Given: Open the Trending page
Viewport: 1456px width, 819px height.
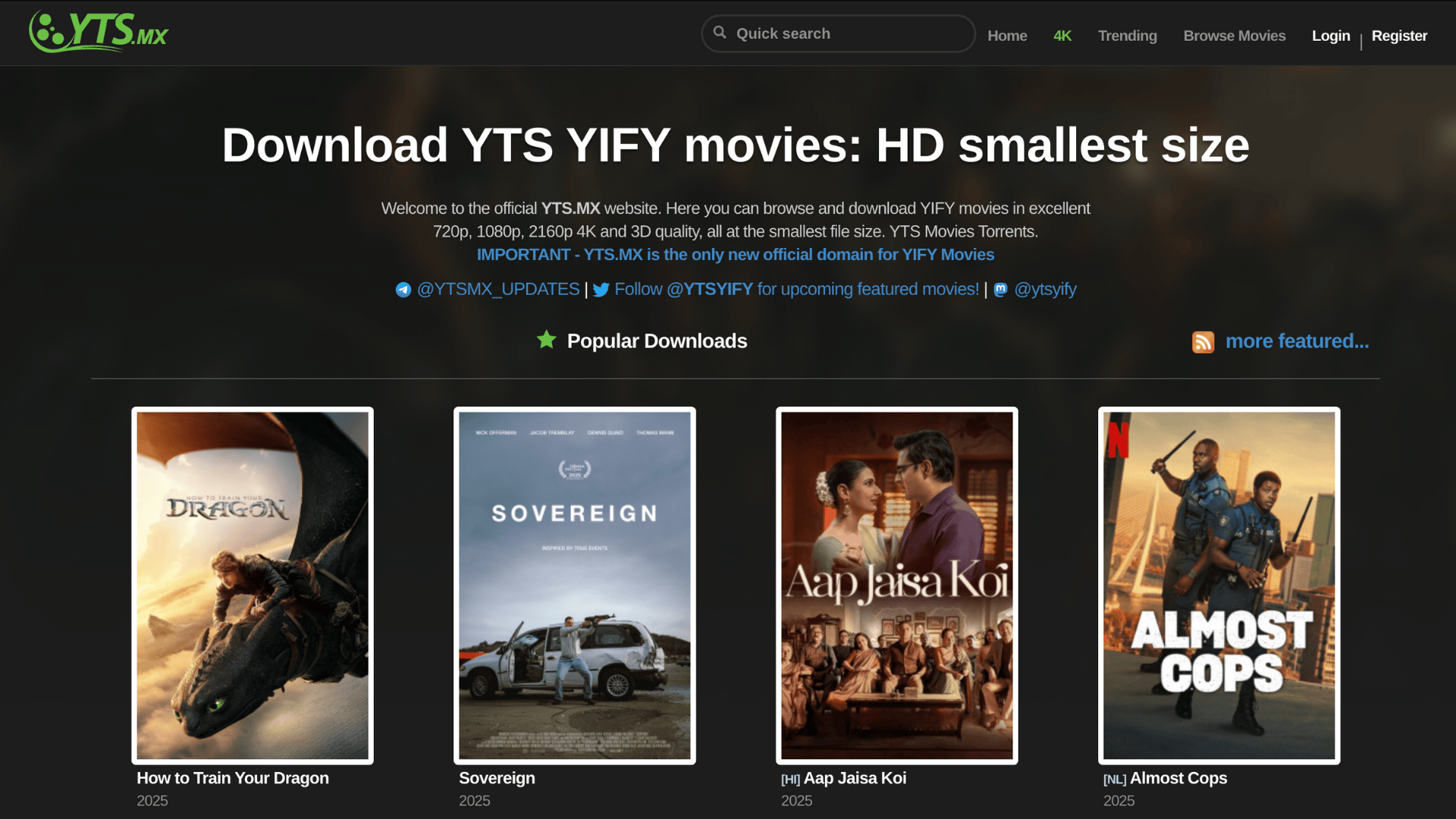Looking at the screenshot, I should coord(1127,36).
